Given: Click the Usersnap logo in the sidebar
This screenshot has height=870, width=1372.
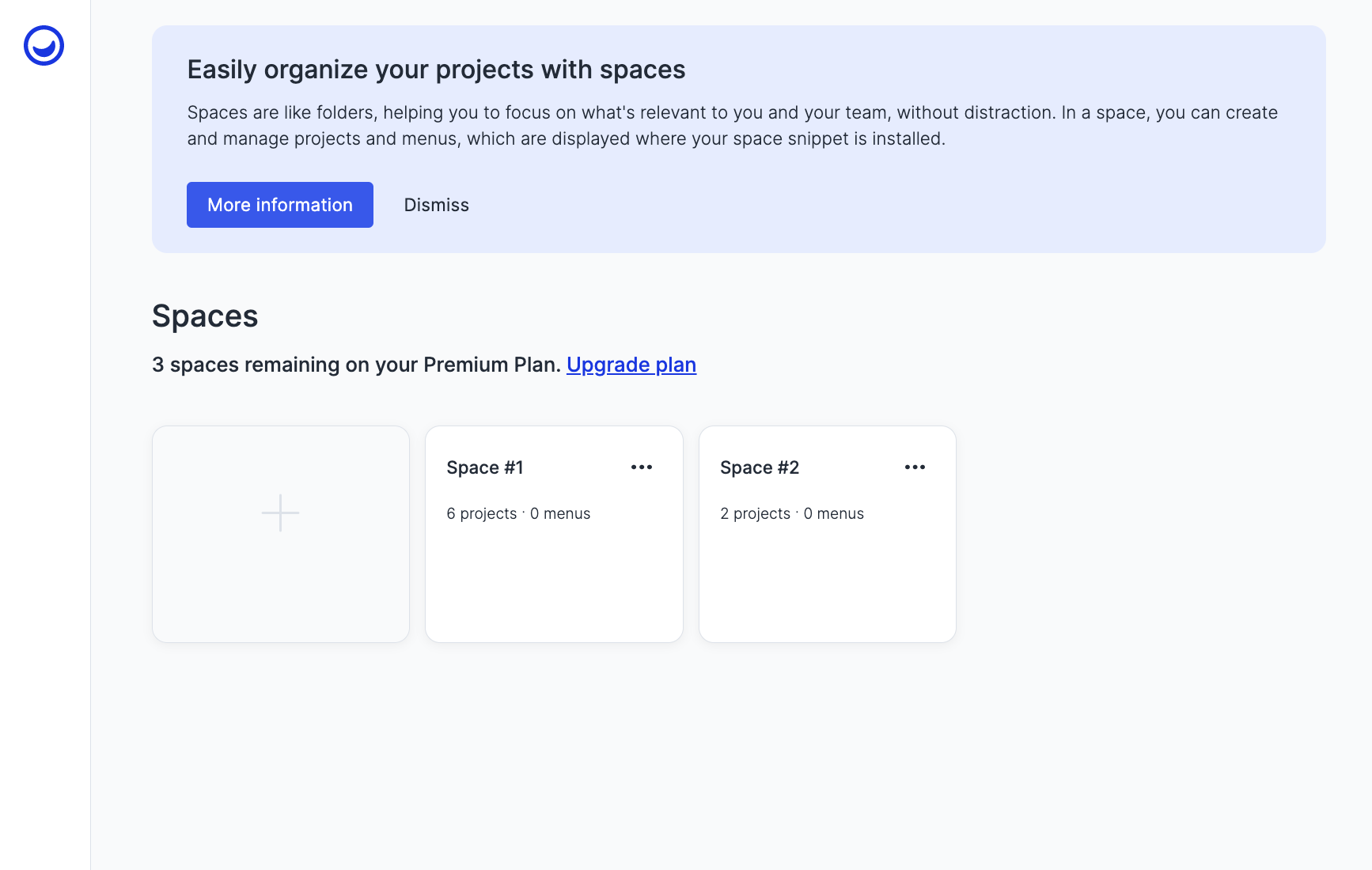Looking at the screenshot, I should pos(44,46).
